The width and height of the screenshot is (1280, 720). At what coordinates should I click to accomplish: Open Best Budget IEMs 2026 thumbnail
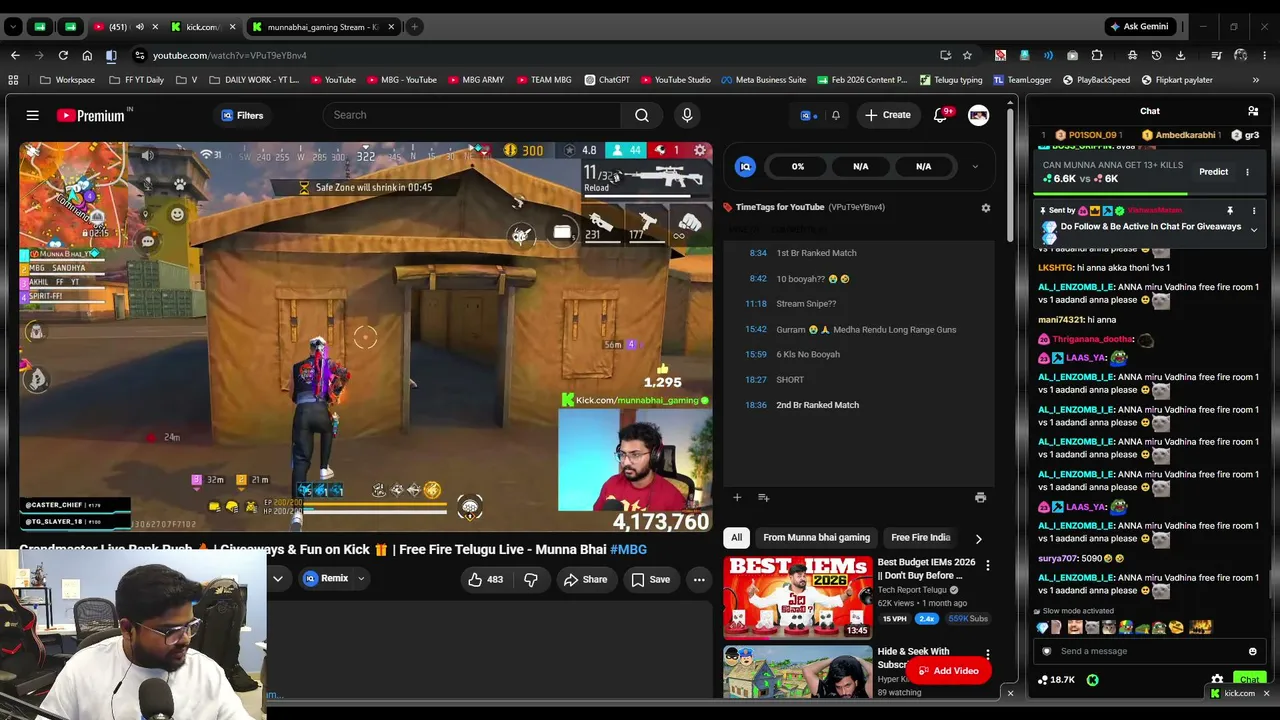pos(798,597)
